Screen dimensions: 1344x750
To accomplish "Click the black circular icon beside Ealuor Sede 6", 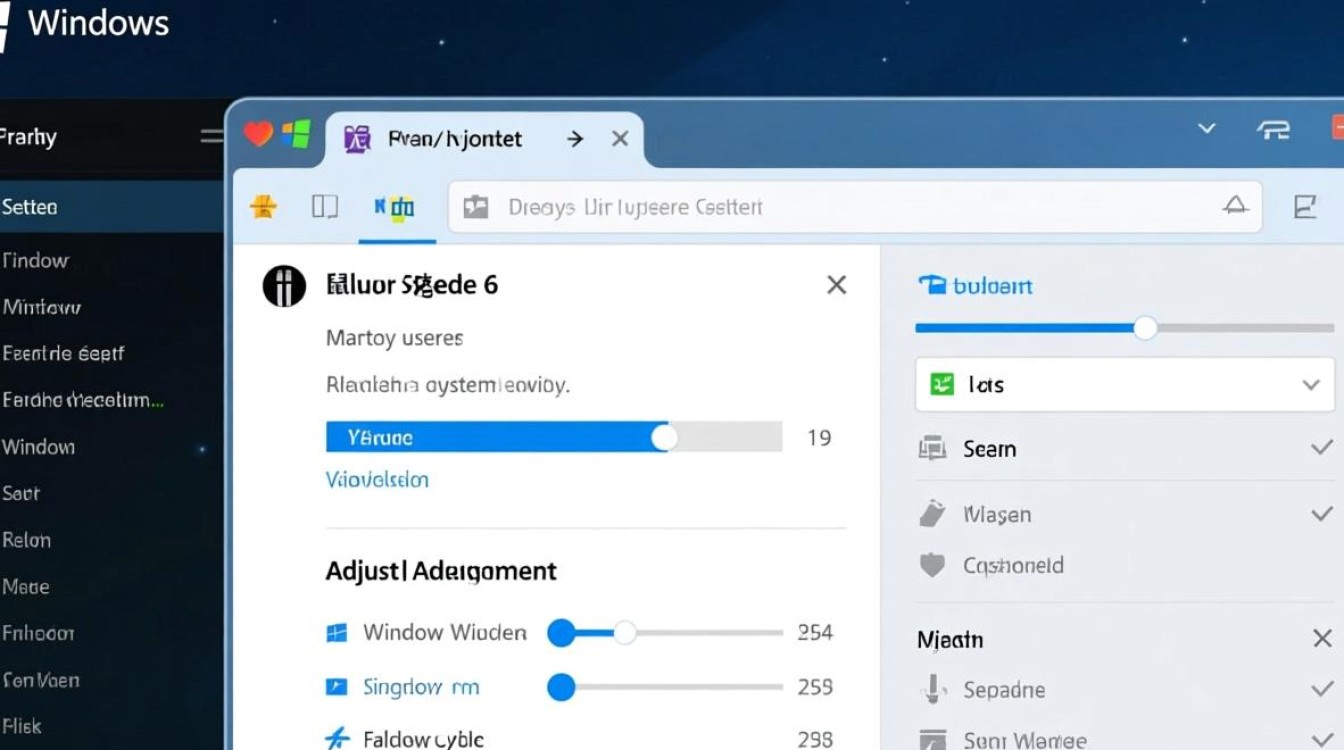I will [x=284, y=285].
